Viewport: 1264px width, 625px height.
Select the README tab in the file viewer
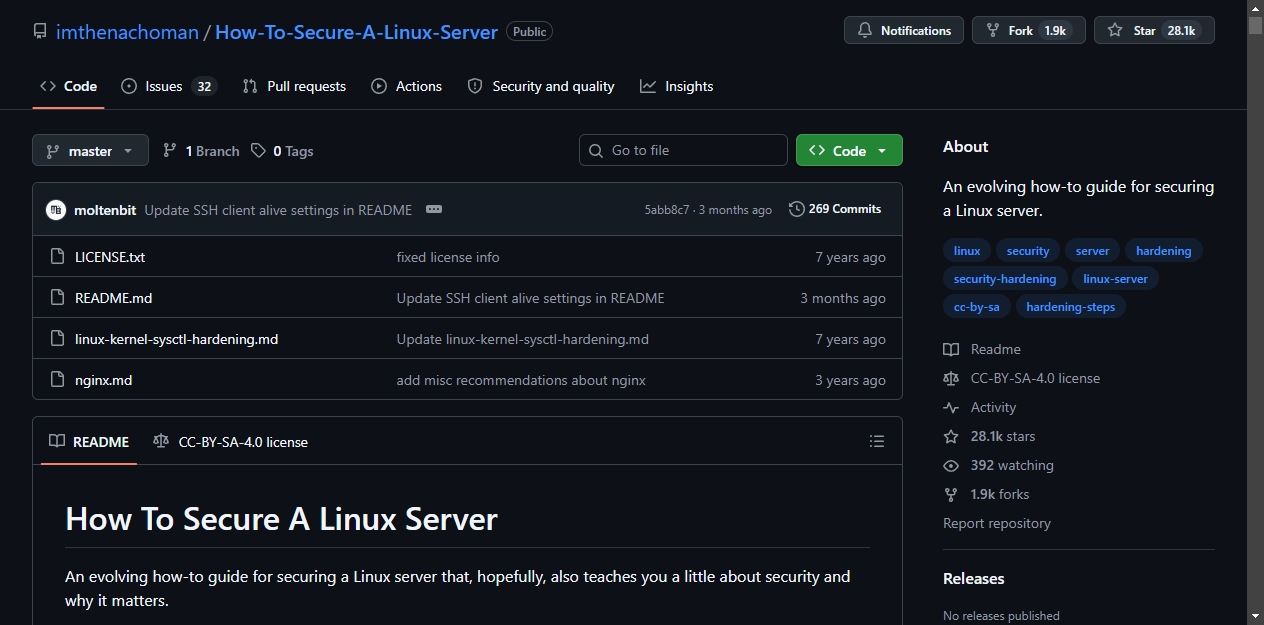click(89, 441)
